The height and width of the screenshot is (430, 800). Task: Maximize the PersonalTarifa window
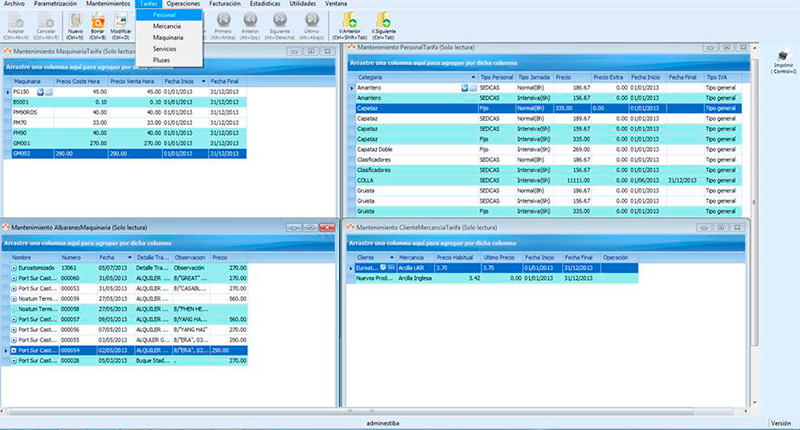click(x=727, y=47)
